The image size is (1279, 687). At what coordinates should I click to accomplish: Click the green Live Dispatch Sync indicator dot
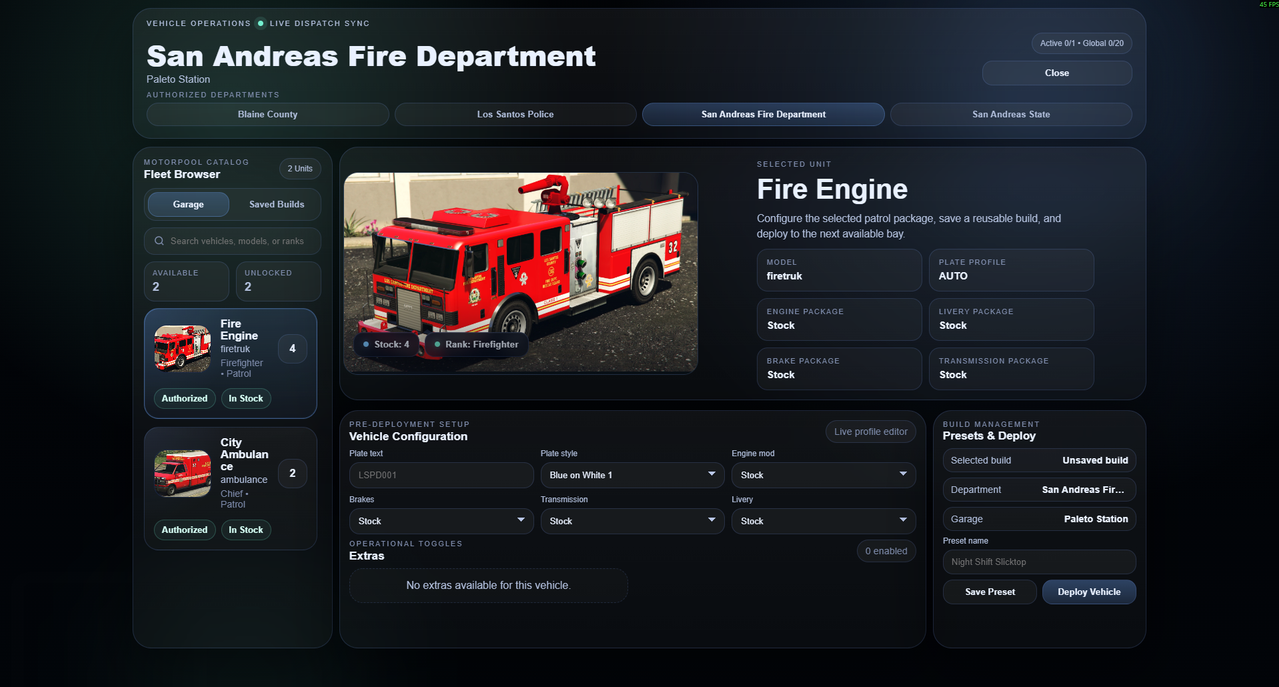point(261,23)
